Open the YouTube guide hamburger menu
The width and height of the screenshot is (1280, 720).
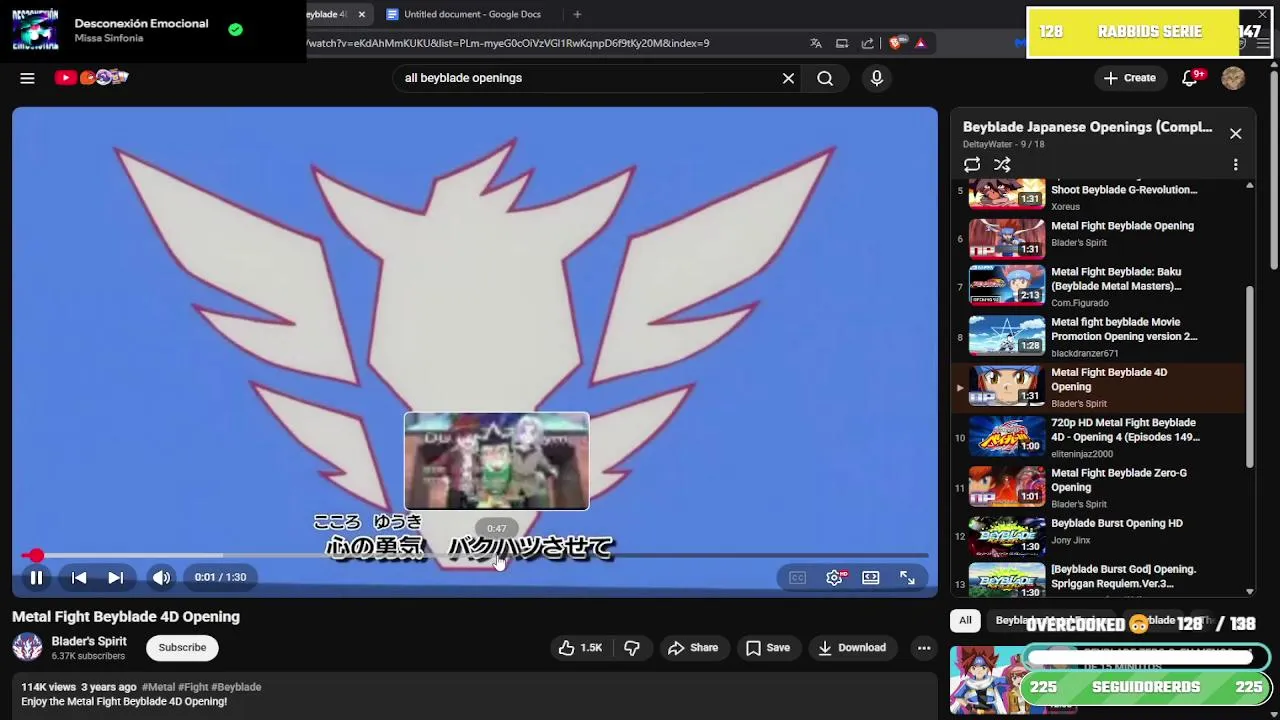point(28,78)
